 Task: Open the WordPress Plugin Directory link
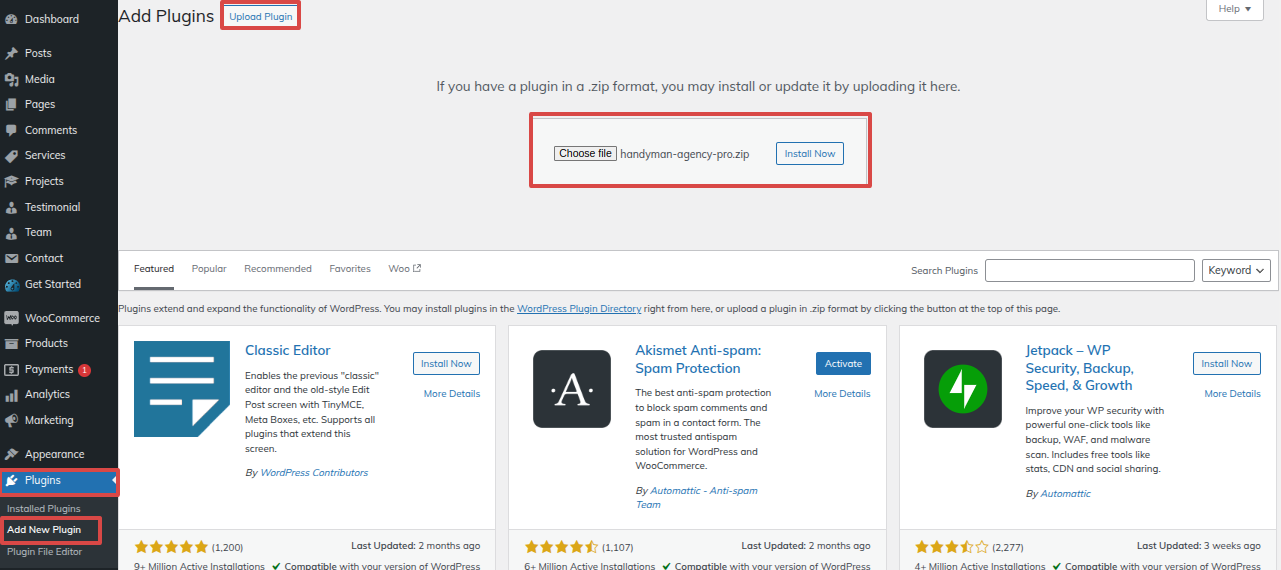[579, 309]
